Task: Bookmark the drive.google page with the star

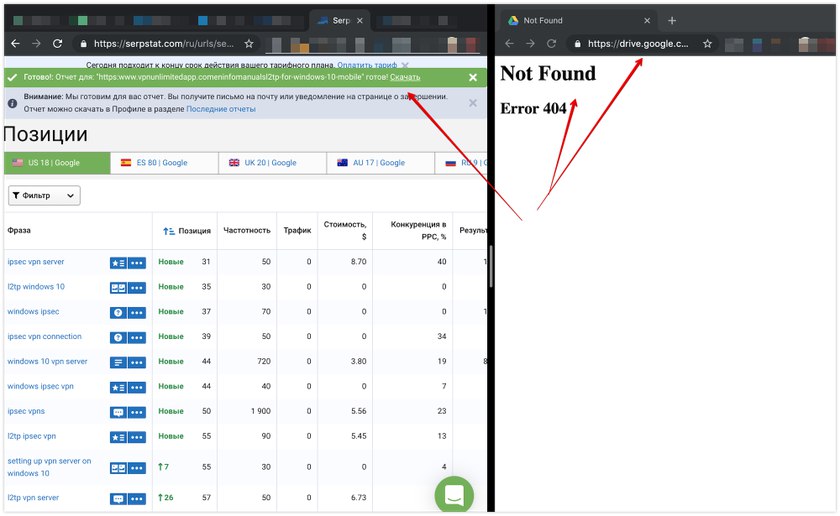Action: click(x=707, y=44)
